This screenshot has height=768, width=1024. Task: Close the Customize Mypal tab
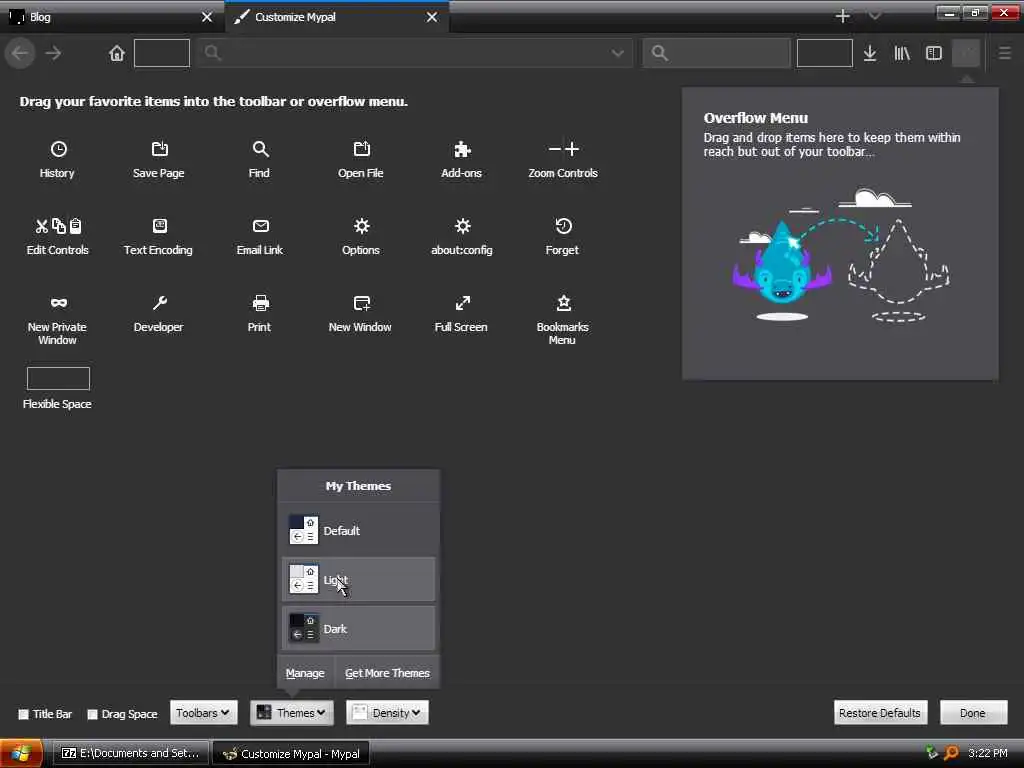tap(432, 17)
